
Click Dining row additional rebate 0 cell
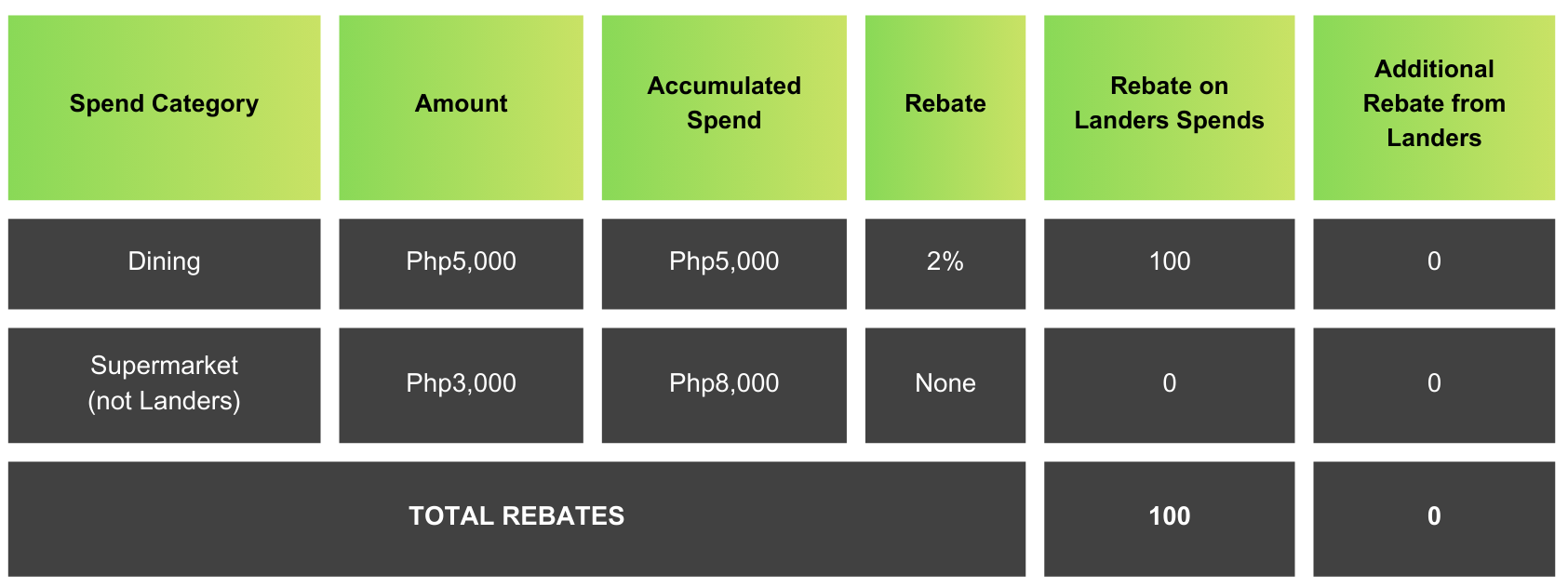[1433, 261]
